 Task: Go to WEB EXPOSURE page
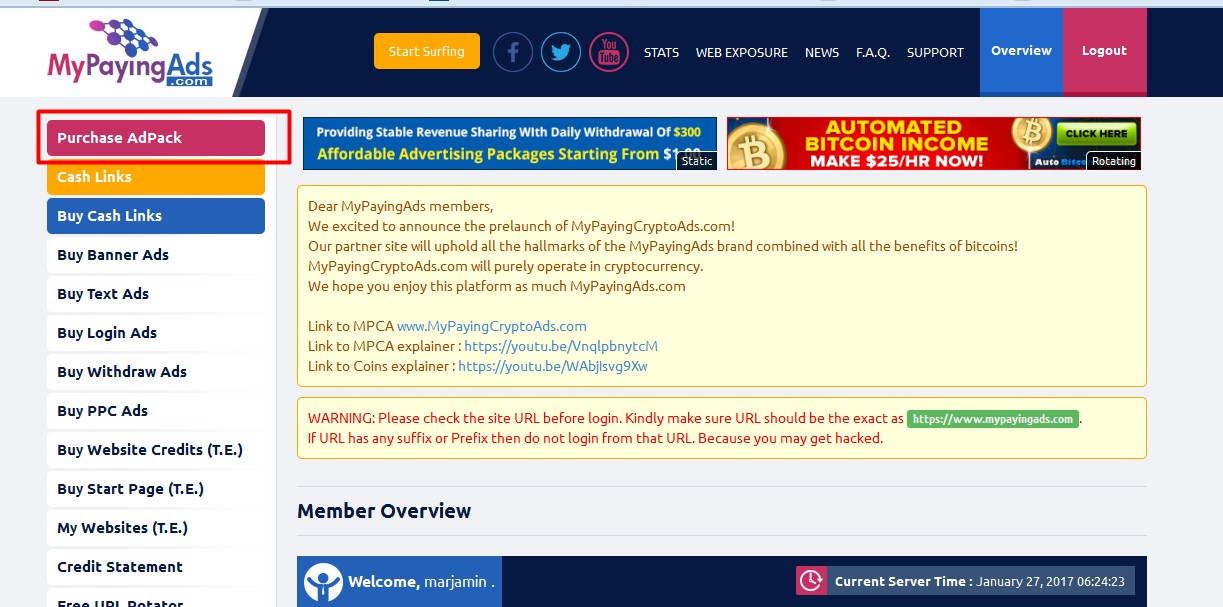(742, 53)
